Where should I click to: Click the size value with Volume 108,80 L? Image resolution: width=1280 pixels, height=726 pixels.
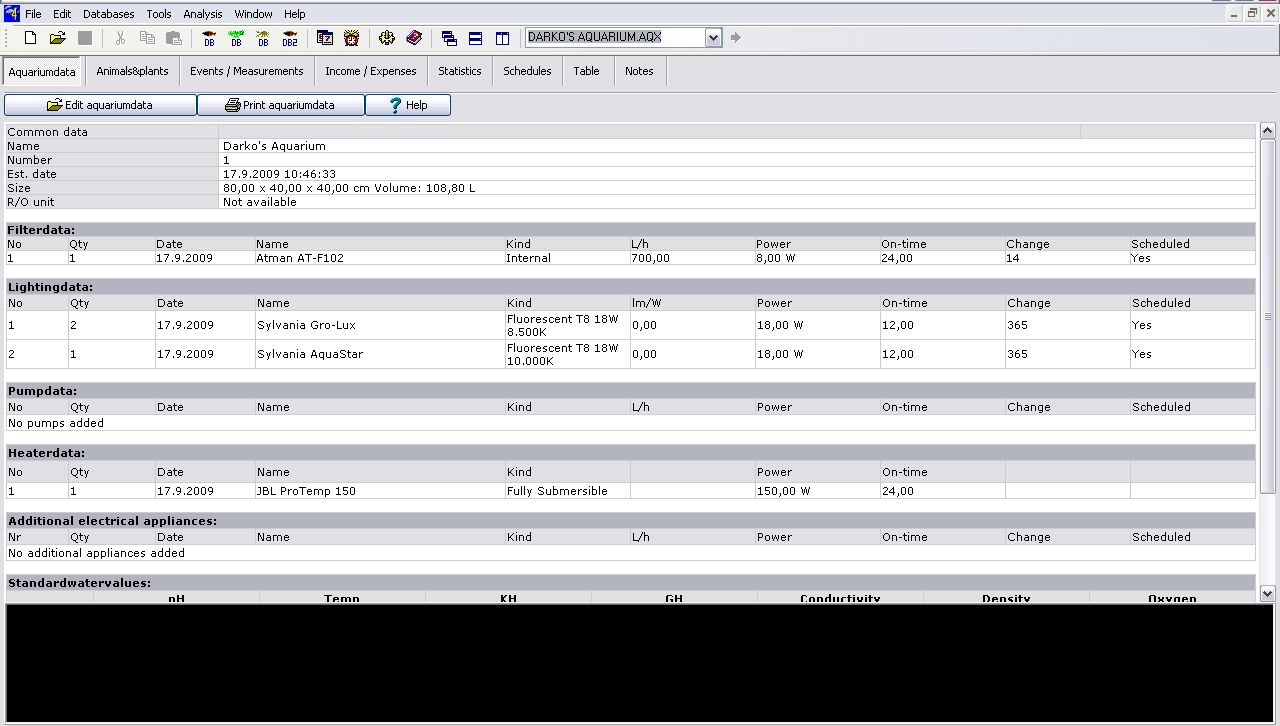coord(349,188)
